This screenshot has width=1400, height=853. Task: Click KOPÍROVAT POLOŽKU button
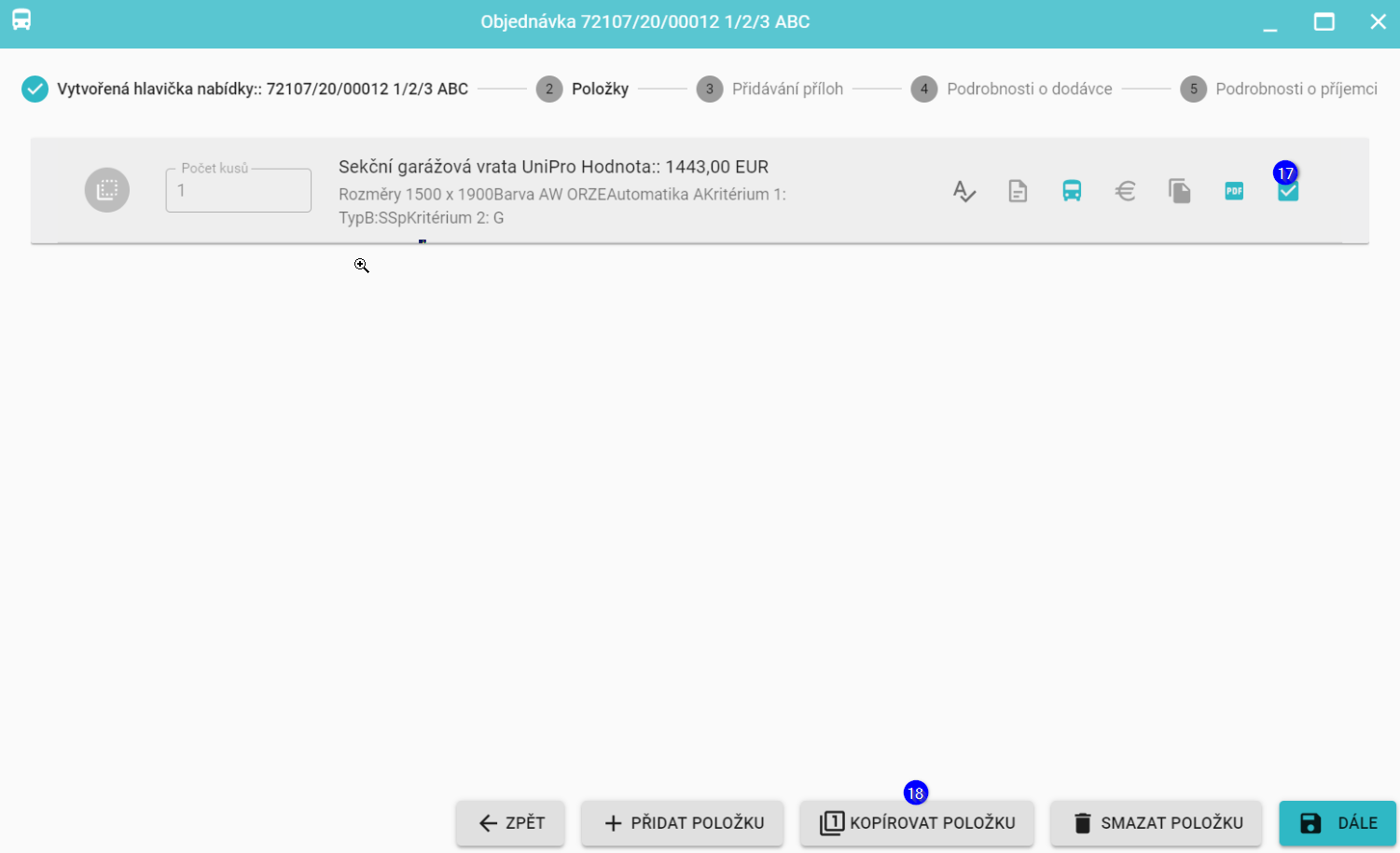[x=917, y=823]
